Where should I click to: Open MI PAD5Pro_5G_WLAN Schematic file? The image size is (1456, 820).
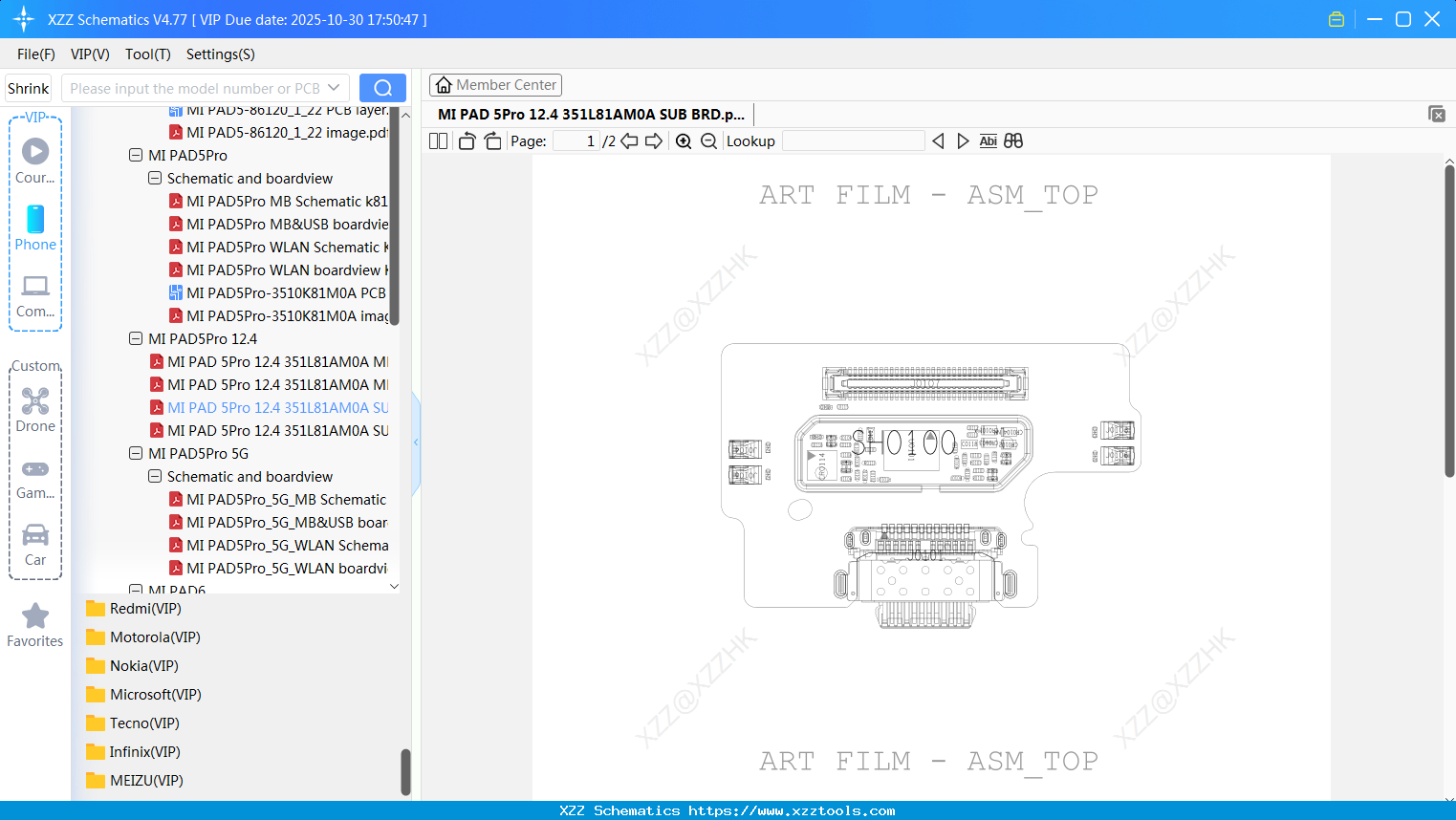pyautogui.click(x=278, y=545)
